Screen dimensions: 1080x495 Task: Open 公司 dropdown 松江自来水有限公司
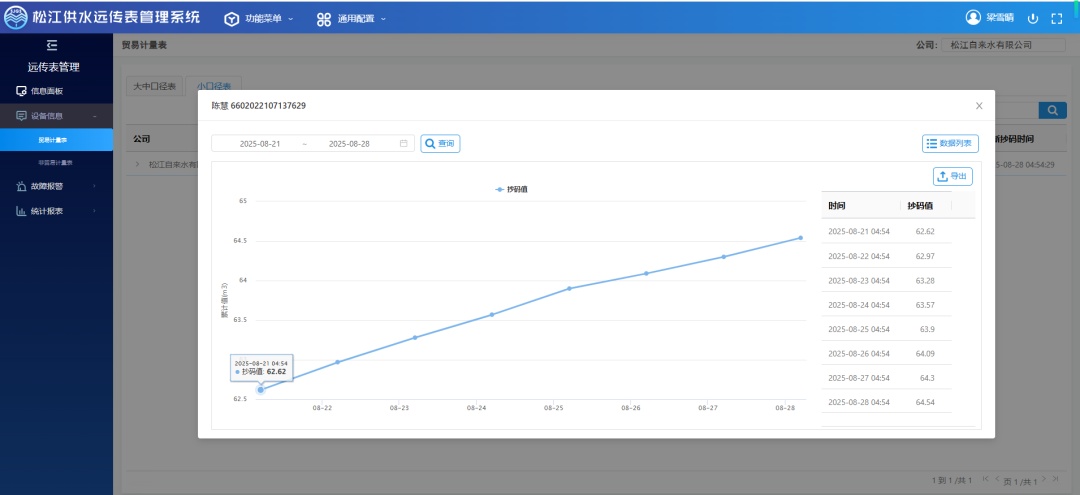pyautogui.click(x=1003, y=45)
